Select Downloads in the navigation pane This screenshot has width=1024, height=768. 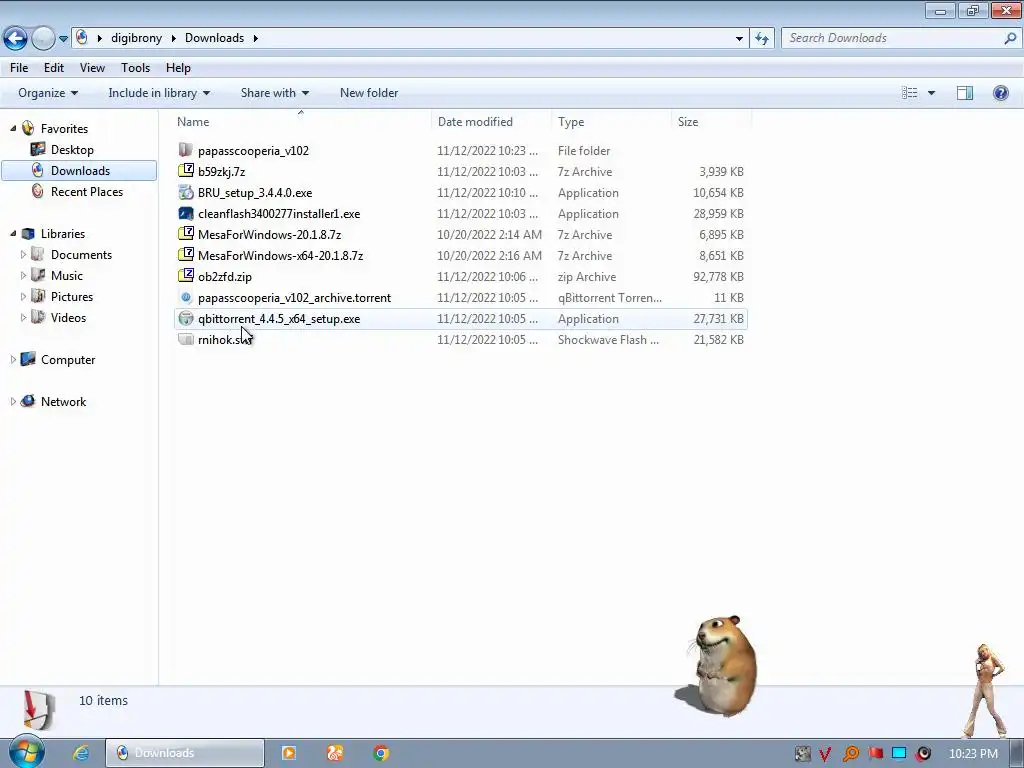80,170
